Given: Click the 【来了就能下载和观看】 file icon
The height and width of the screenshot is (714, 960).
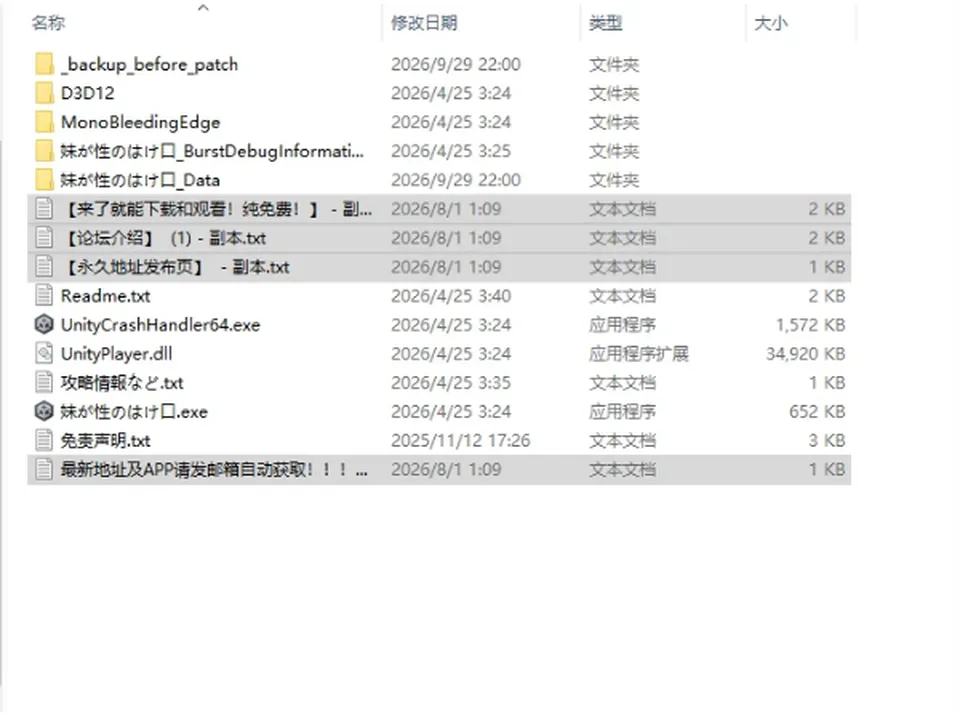Looking at the screenshot, I should tap(44, 209).
